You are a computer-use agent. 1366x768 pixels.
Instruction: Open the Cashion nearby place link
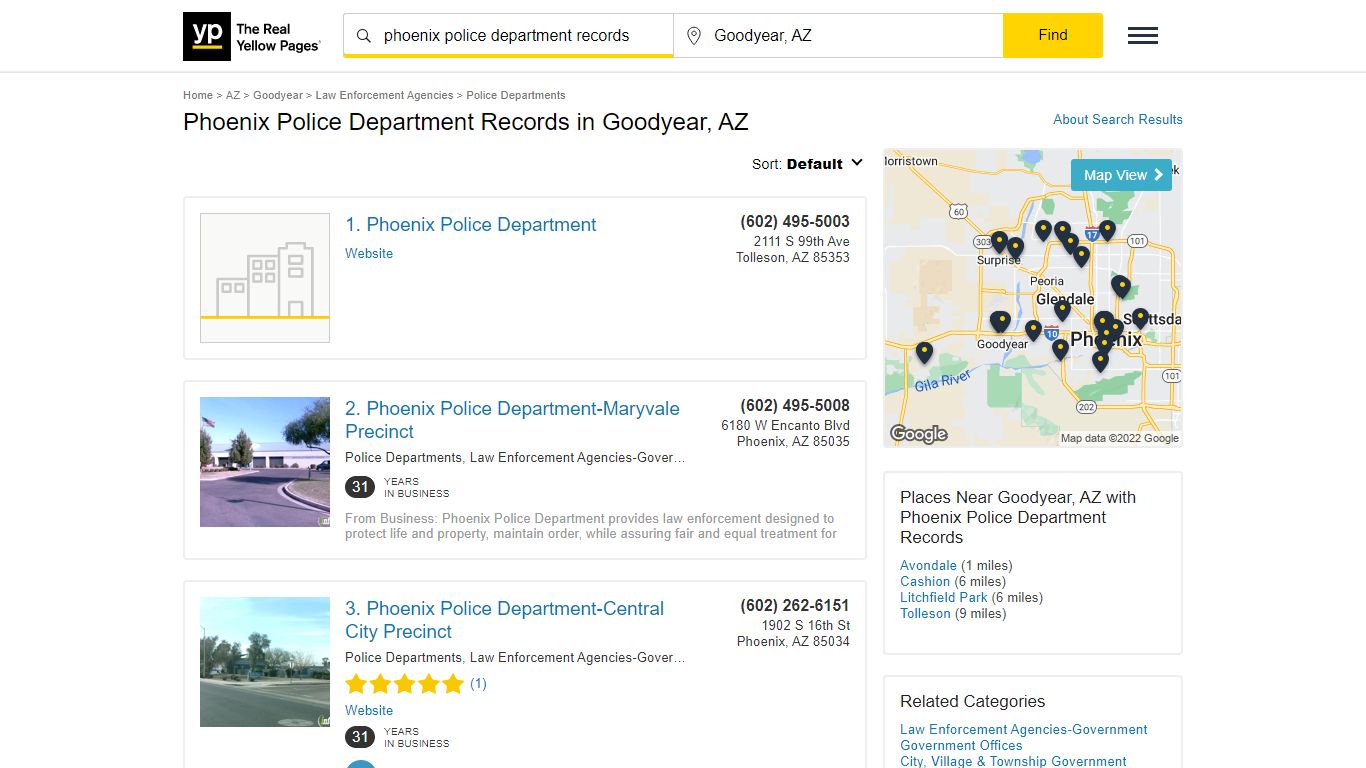pyautogui.click(x=925, y=582)
